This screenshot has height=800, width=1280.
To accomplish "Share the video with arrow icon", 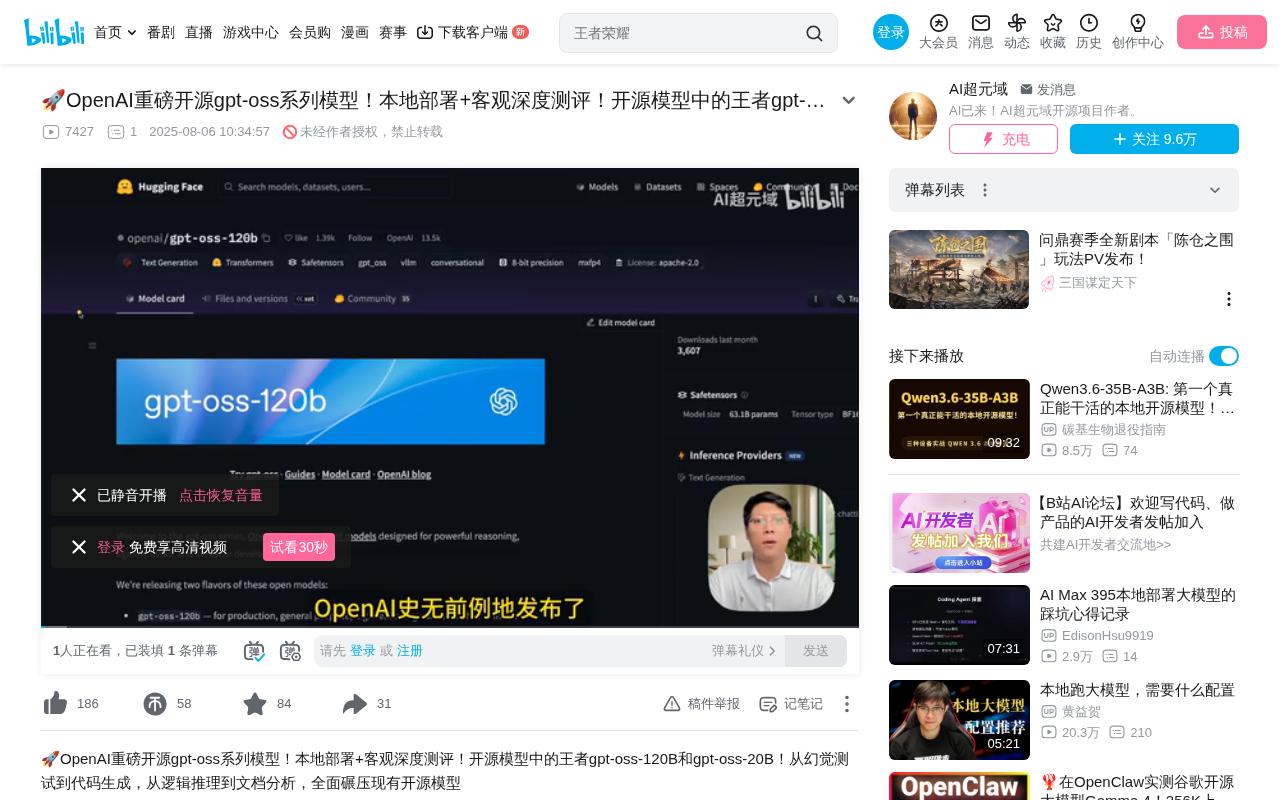I will click(x=355, y=704).
